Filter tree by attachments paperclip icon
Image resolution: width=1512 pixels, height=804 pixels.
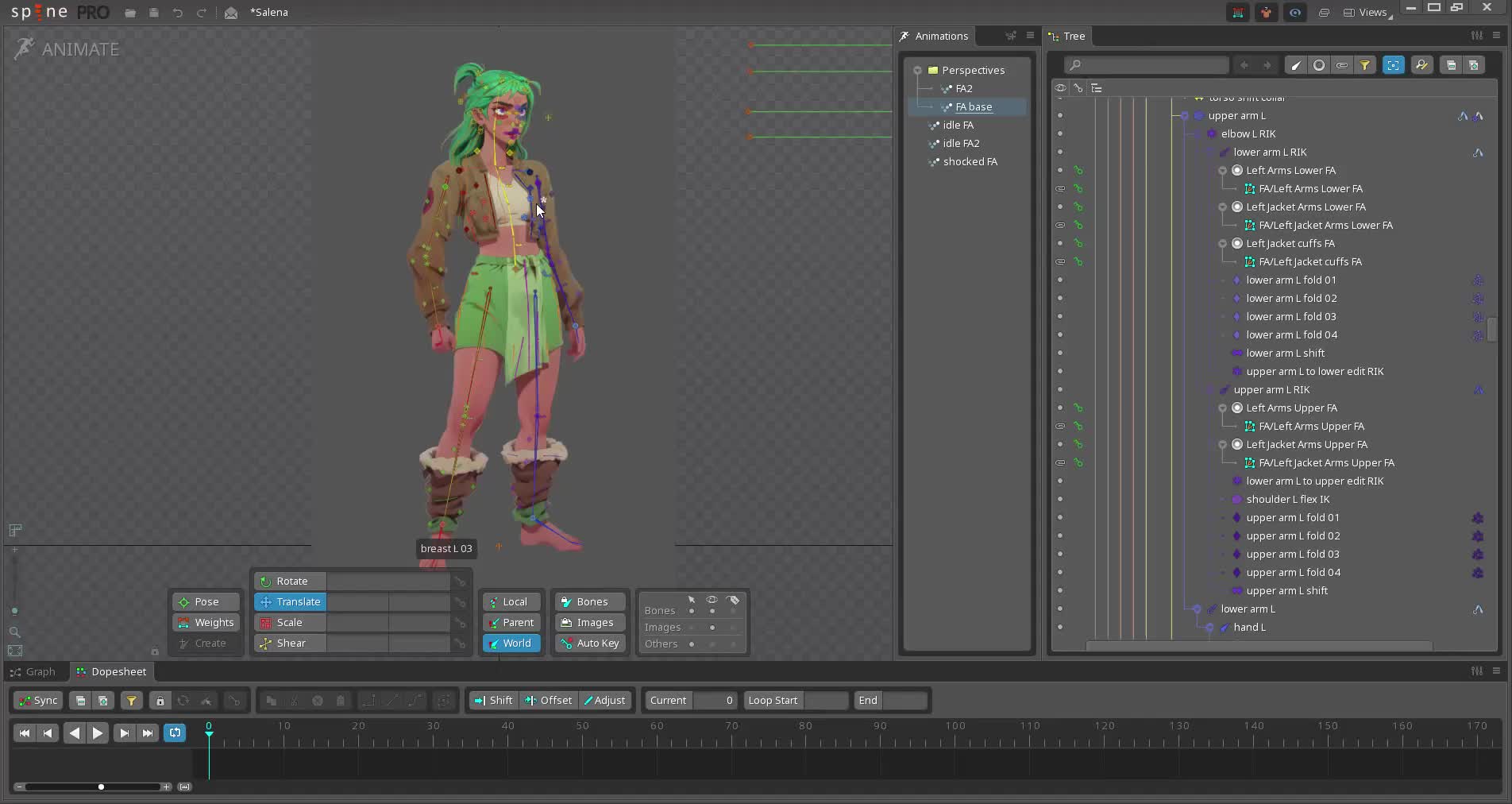coord(1342,65)
